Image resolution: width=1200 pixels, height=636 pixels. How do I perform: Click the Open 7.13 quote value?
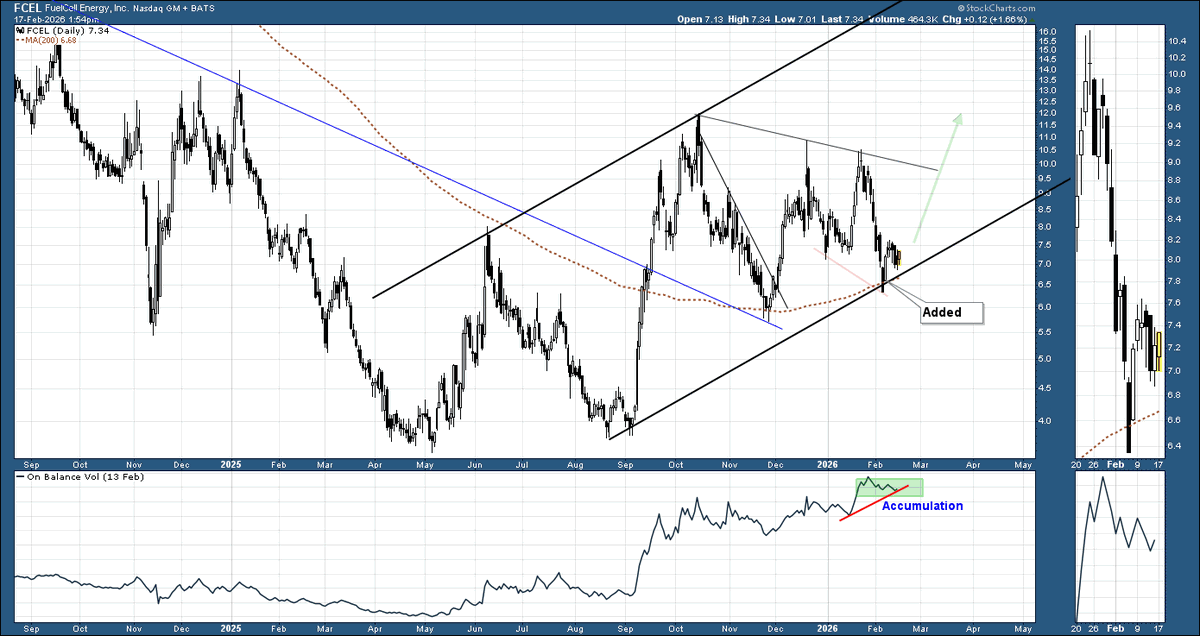(x=700, y=19)
